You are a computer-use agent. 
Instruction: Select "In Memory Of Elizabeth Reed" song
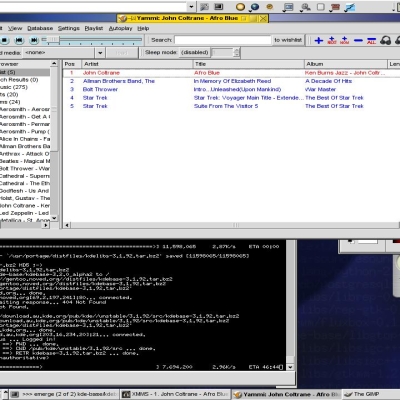[x=232, y=81]
